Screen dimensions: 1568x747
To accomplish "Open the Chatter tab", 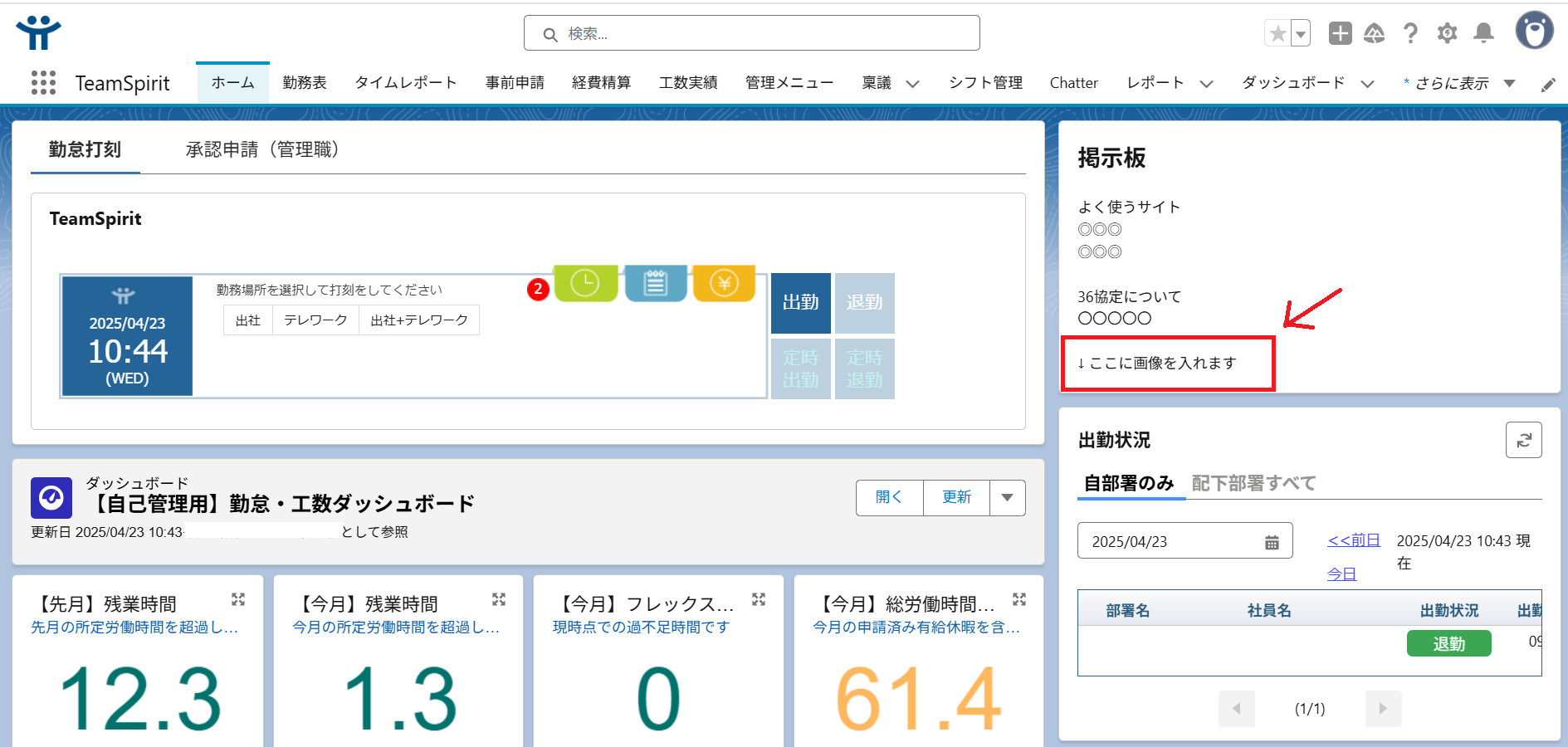I will 1073,83.
